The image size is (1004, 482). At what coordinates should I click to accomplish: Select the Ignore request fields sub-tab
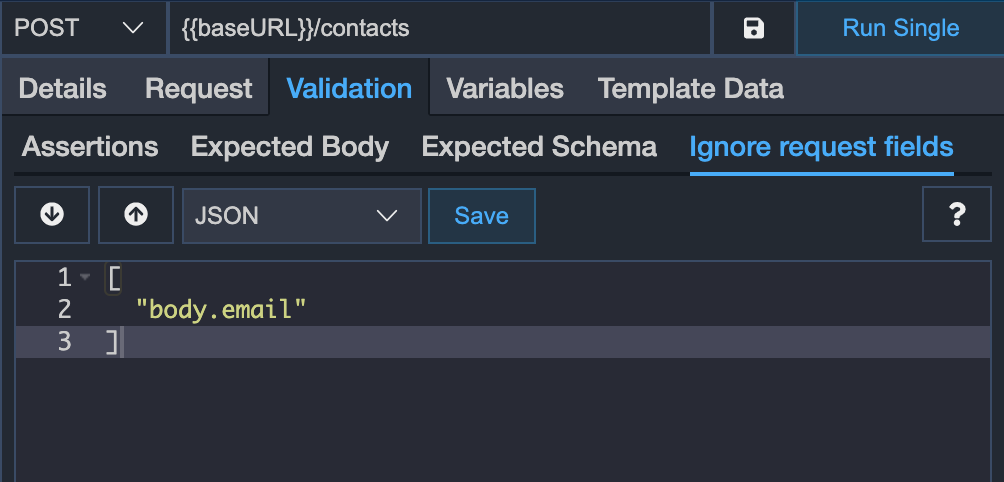pos(822,147)
